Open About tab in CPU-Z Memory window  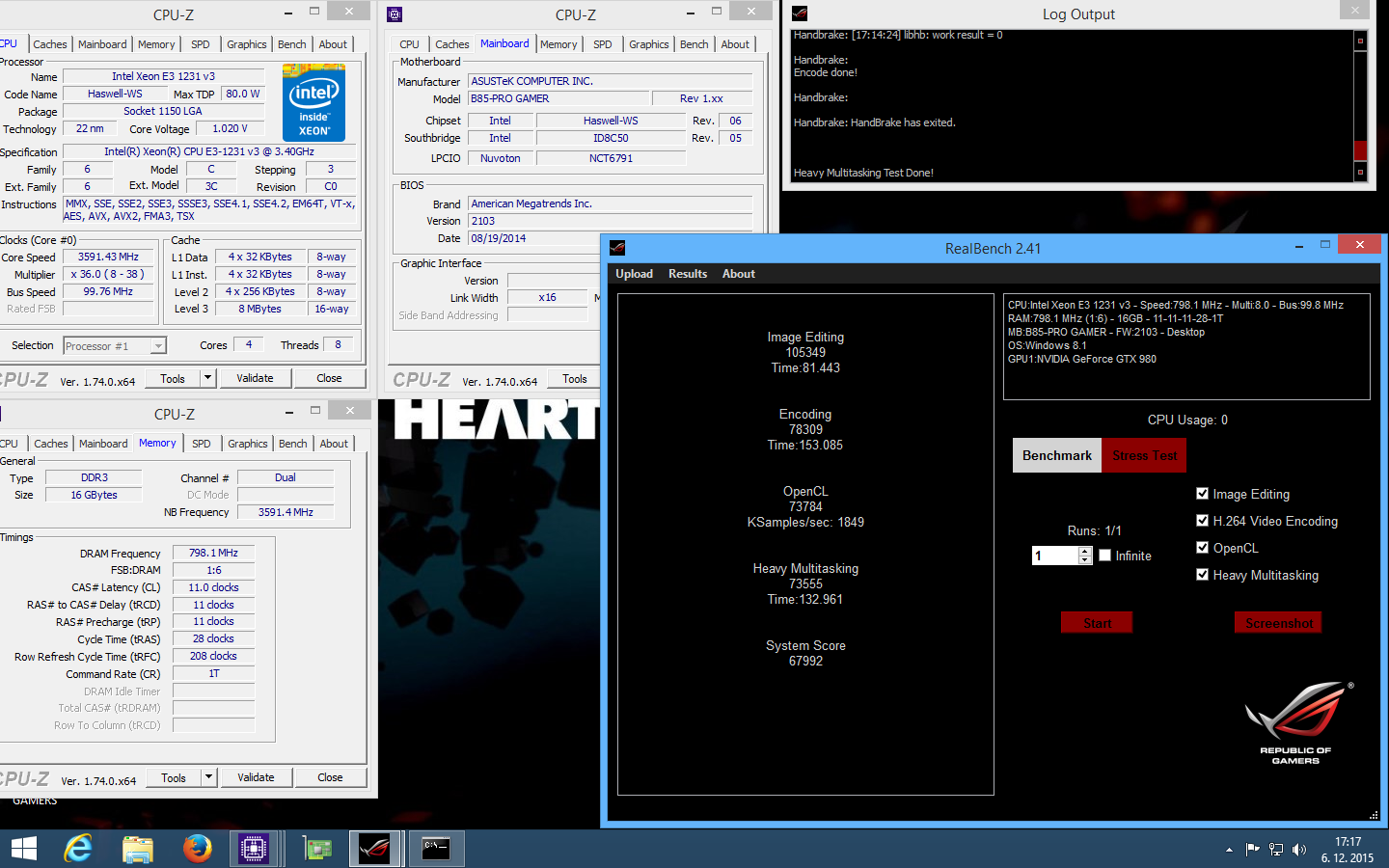(334, 444)
